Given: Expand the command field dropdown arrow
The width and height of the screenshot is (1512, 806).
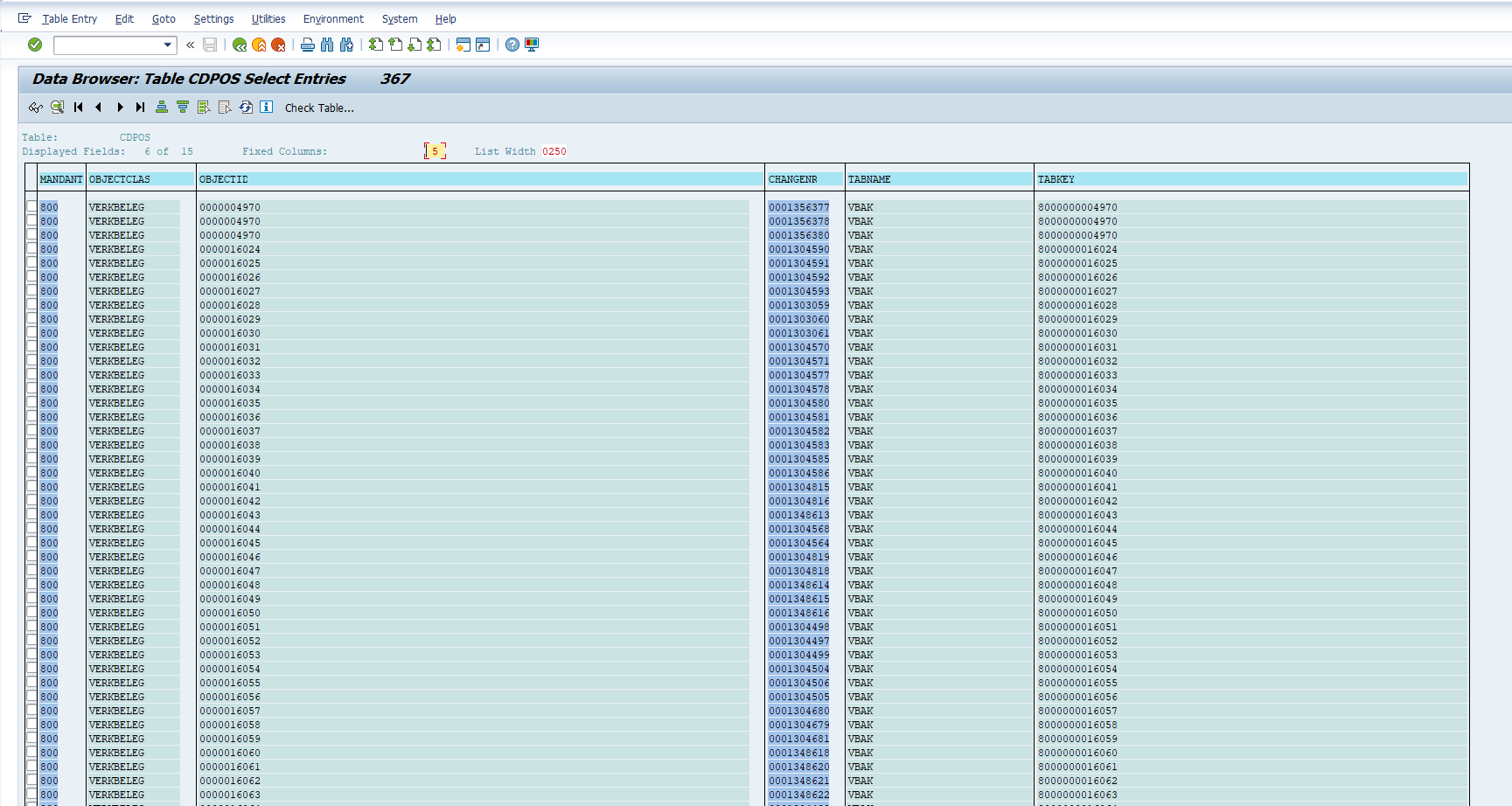Looking at the screenshot, I should pos(167,45).
